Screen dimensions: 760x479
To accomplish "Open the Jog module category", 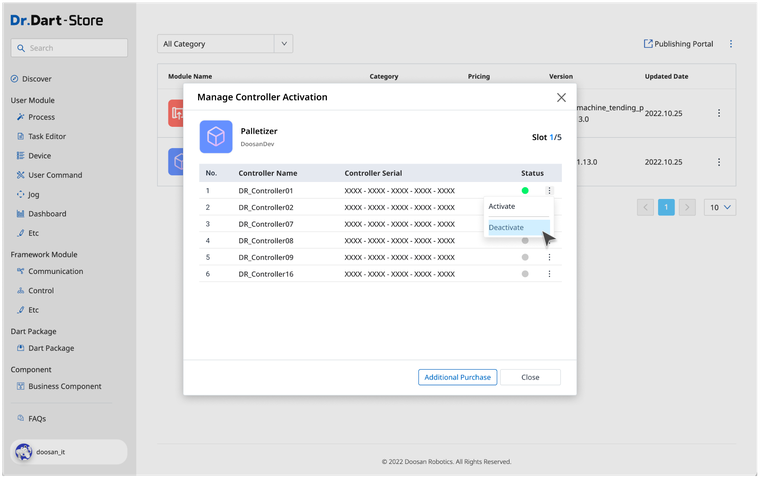I will click(33, 194).
